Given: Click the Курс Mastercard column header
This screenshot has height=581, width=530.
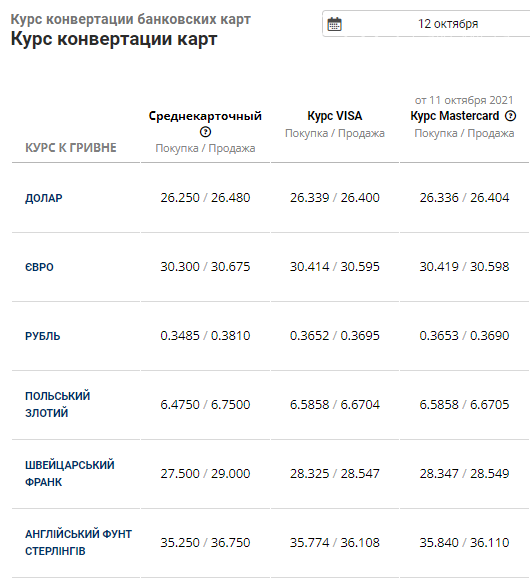Looking at the screenshot, I should pyautogui.click(x=455, y=116).
